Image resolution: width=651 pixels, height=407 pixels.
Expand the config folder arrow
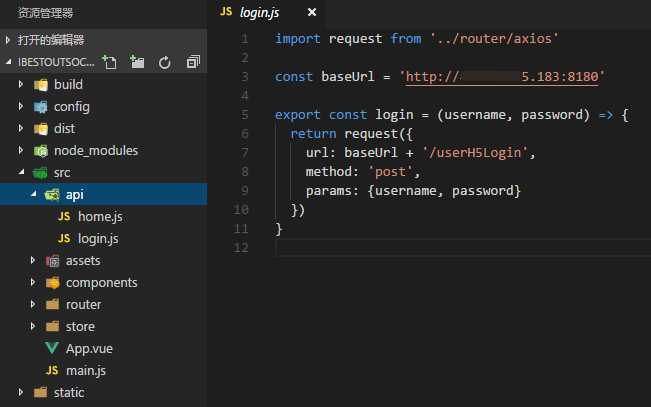coord(20,106)
